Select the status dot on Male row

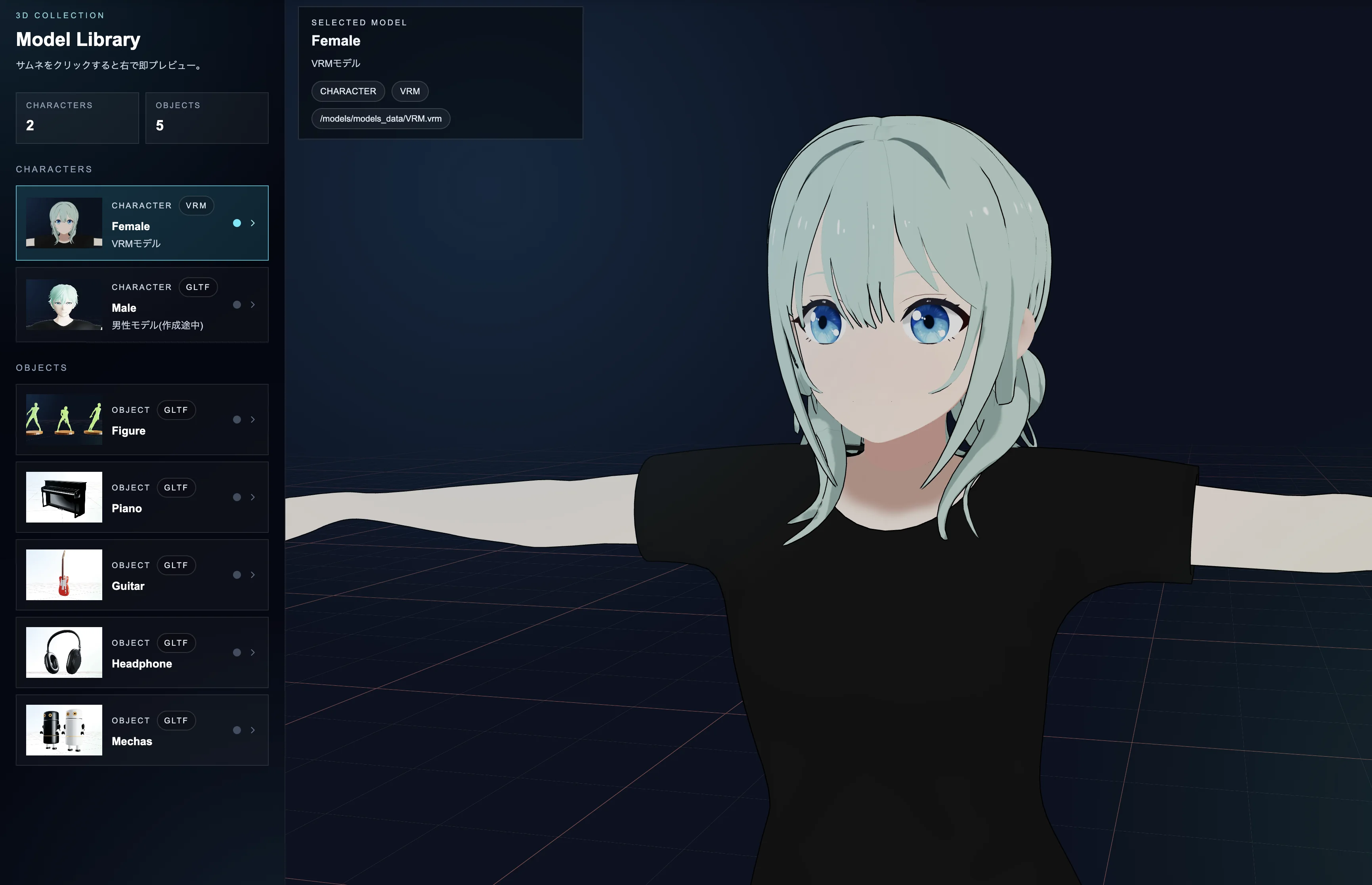pyautogui.click(x=237, y=305)
